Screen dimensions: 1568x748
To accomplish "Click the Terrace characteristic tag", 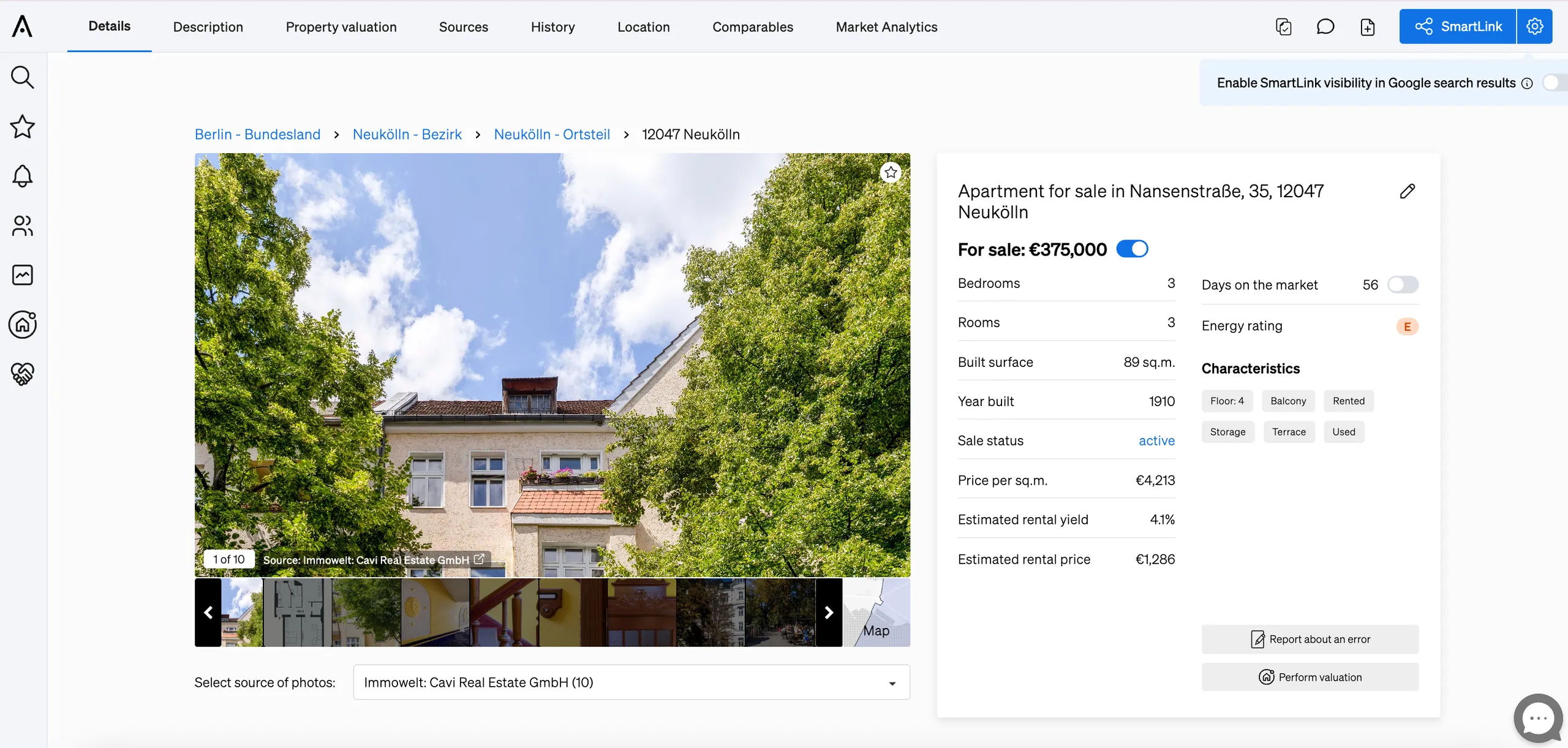I will click(x=1289, y=431).
